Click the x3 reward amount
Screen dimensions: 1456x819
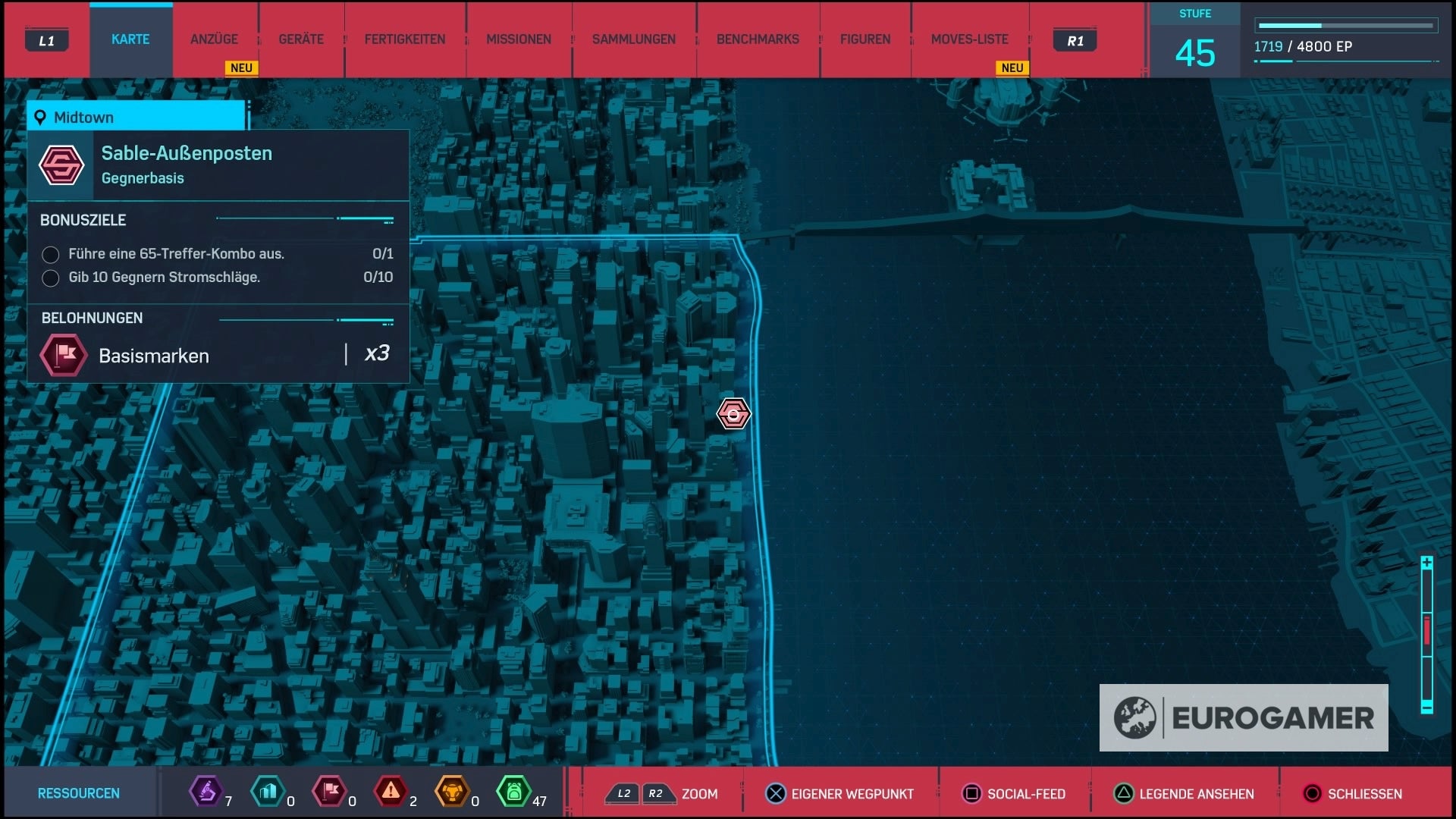point(377,353)
